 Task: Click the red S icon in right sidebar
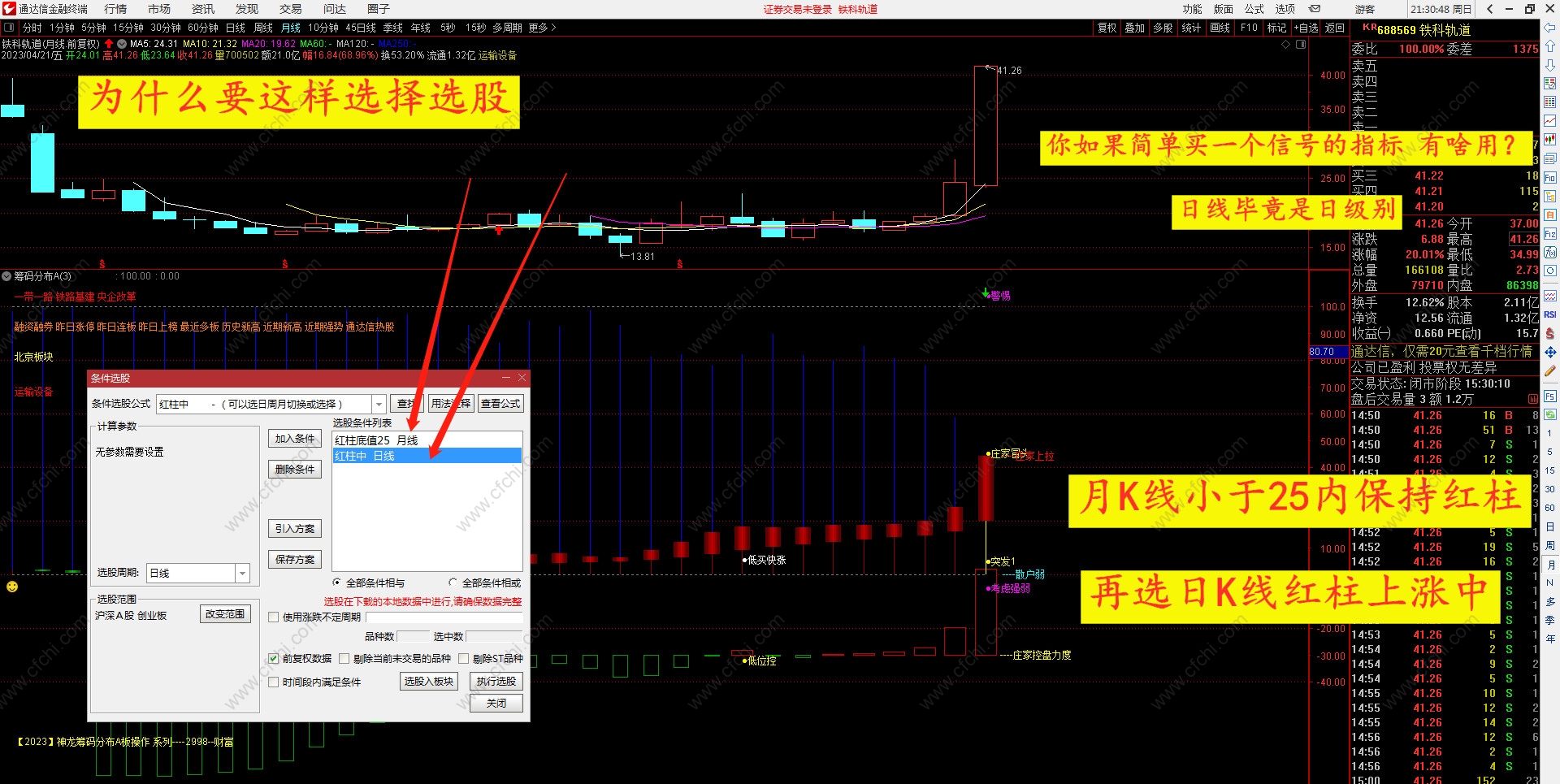[1550, 333]
